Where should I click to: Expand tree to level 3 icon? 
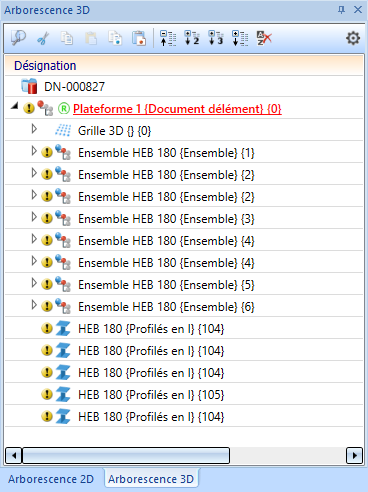point(216,38)
